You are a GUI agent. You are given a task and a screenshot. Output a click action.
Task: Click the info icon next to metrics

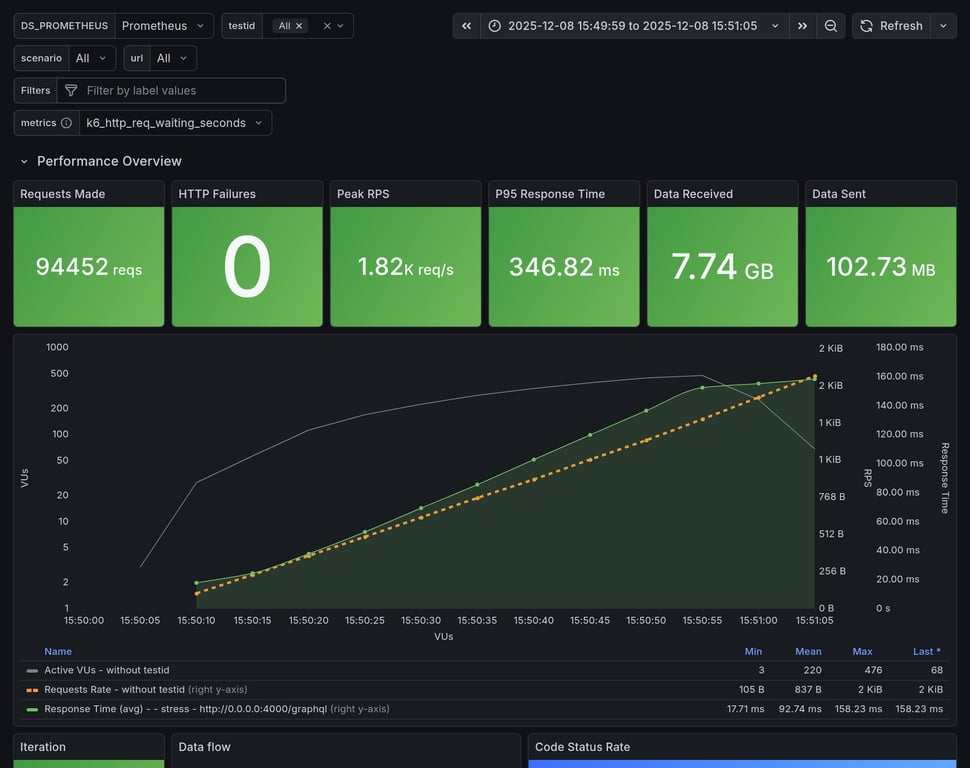pos(68,122)
